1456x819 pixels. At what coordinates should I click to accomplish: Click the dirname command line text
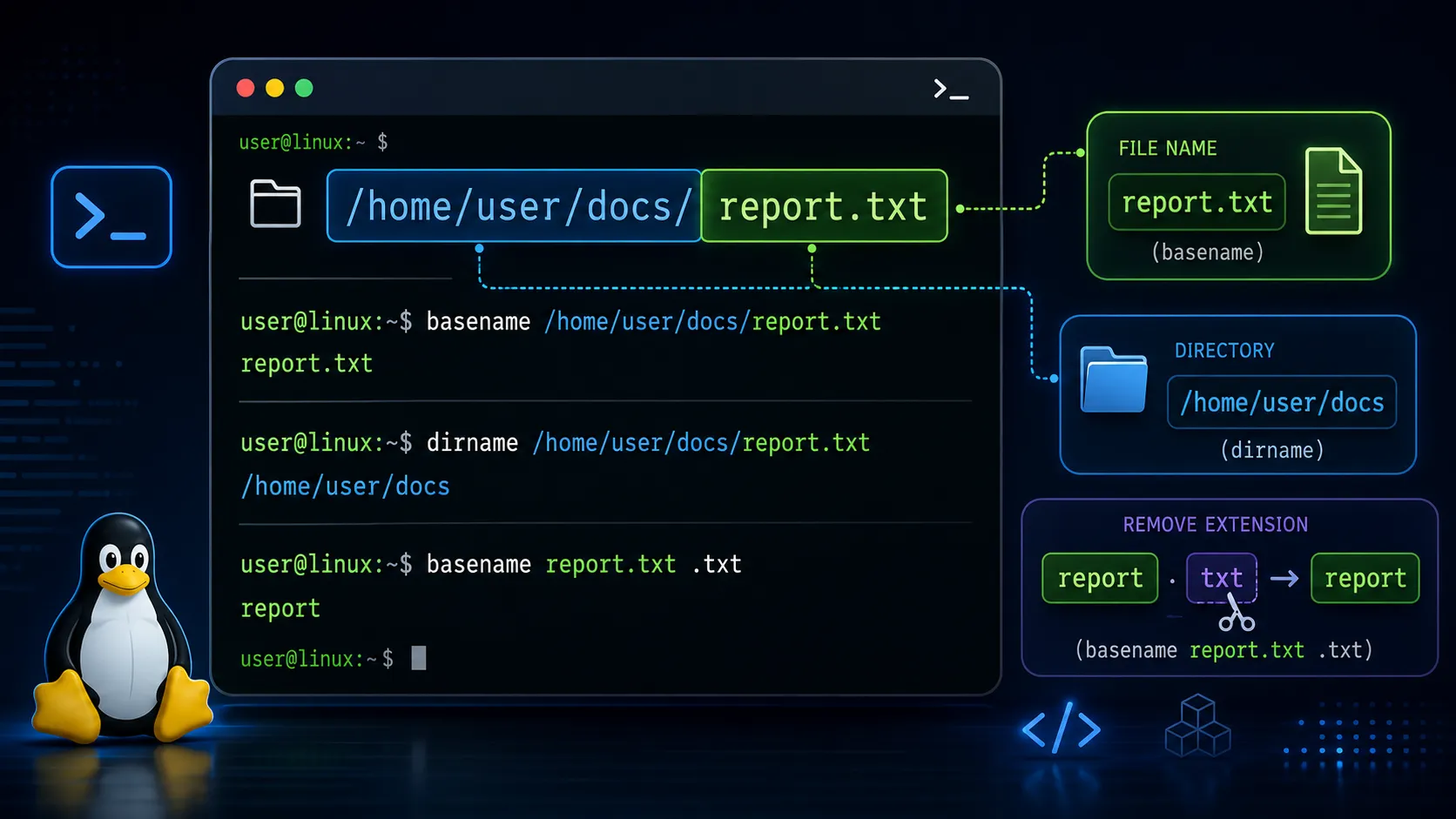[556, 443]
